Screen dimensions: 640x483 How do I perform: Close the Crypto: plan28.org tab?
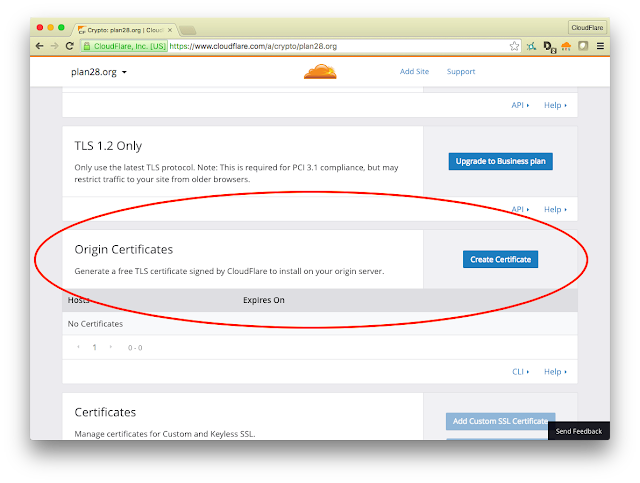[x=170, y=30]
